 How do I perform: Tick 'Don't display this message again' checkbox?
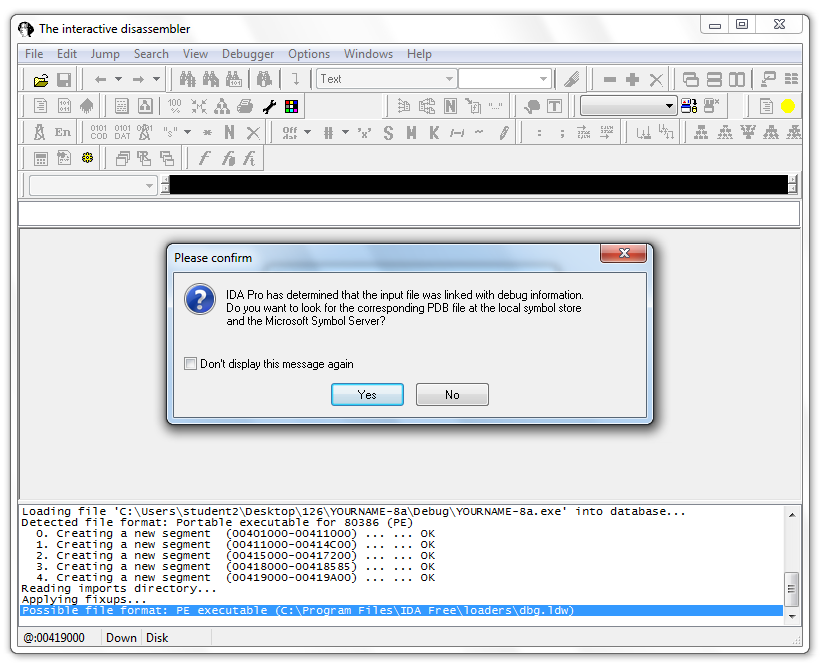click(190, 364)
